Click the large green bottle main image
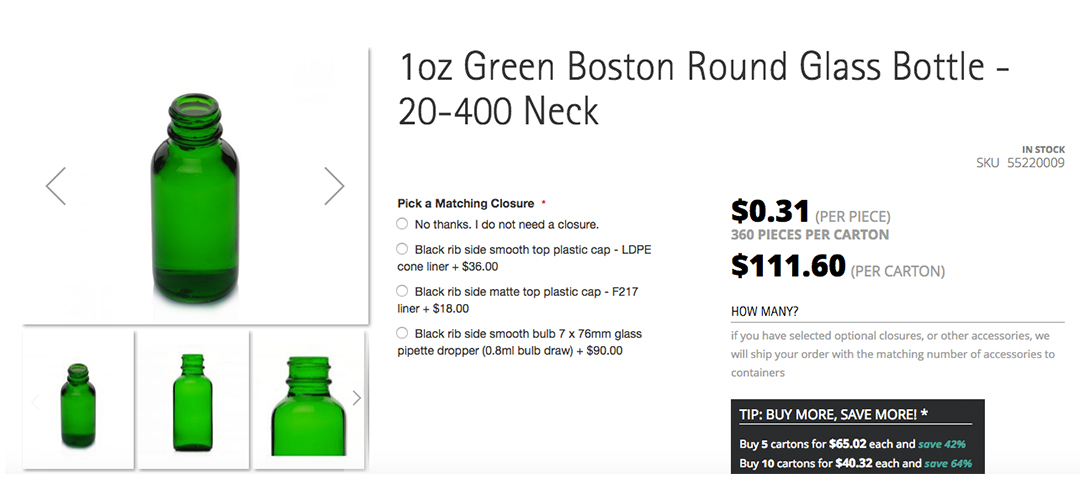The image size is (1080, 500). click(195, 186)
